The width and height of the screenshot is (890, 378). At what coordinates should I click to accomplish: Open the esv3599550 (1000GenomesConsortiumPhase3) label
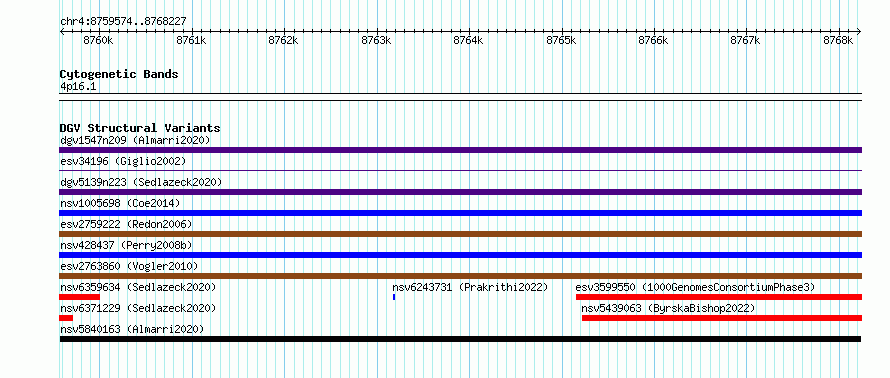tap(695, 287)
